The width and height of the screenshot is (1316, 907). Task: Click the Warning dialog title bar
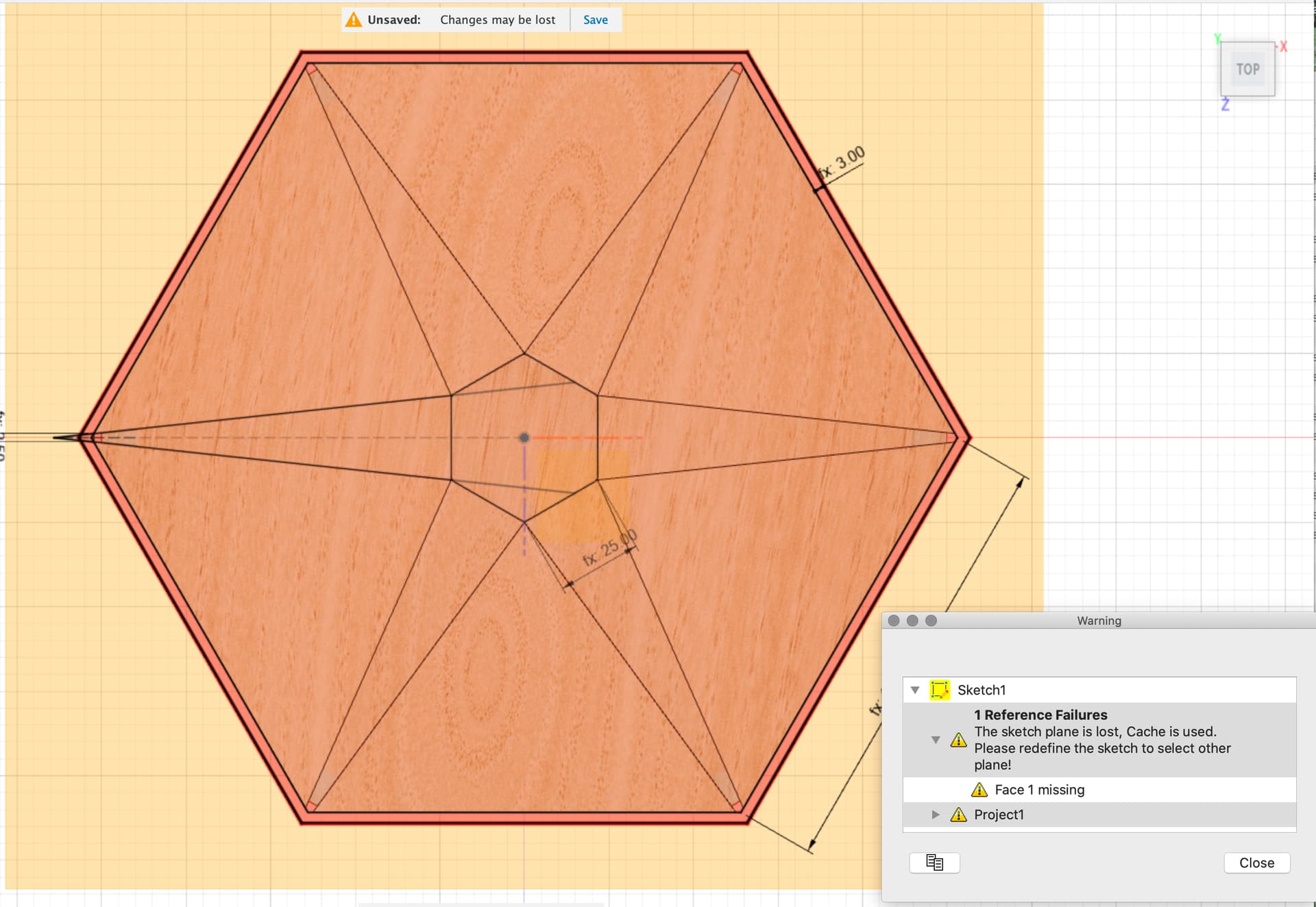1099,621
